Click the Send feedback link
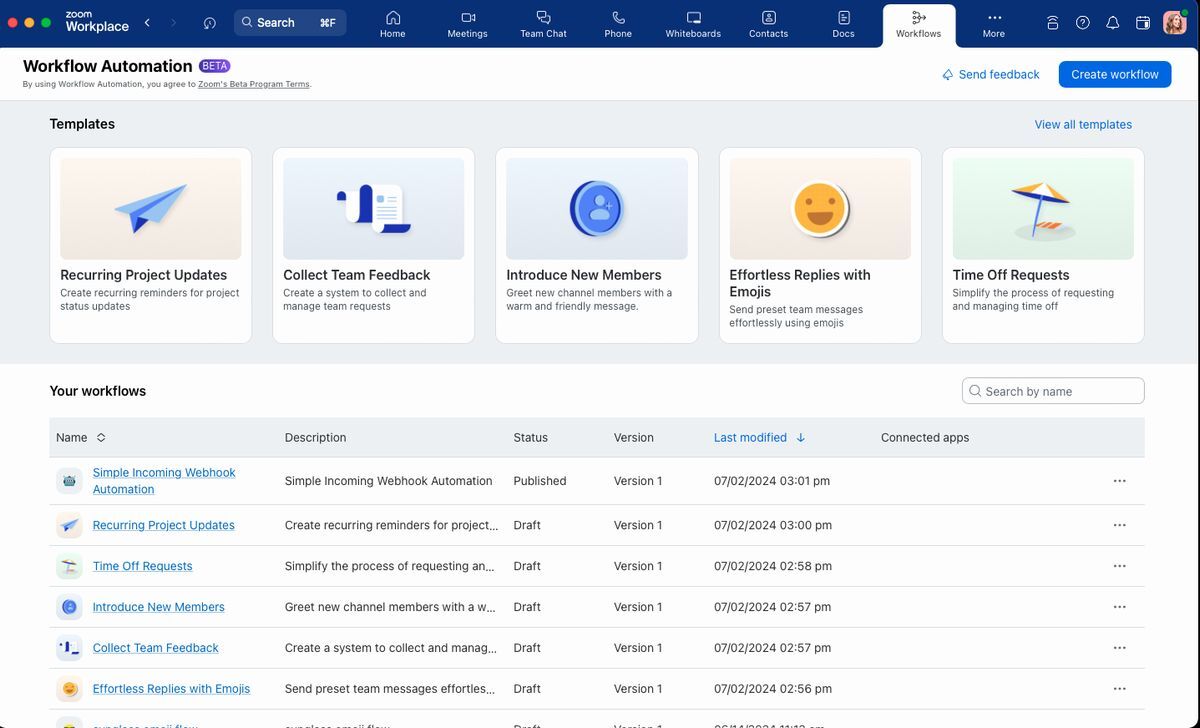Viewport: 1200px width, 728px height. pos(991,74)
